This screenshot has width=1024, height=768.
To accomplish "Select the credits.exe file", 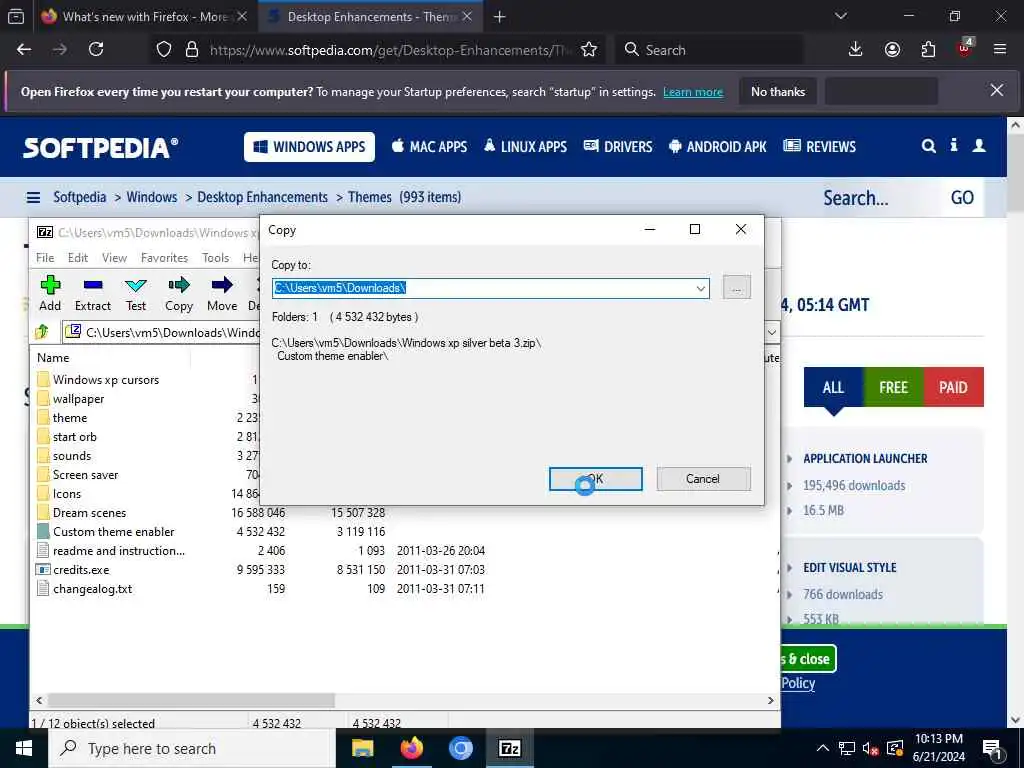I will (x=73, y=569).
